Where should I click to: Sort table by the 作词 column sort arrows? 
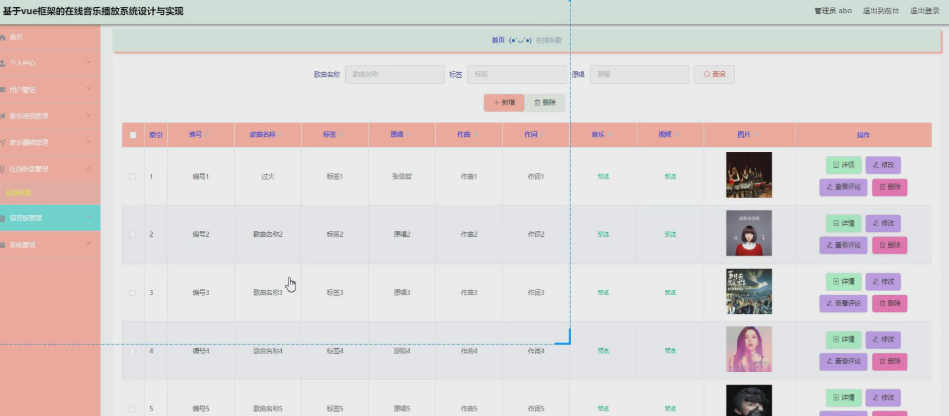click(x=543, y=135)
